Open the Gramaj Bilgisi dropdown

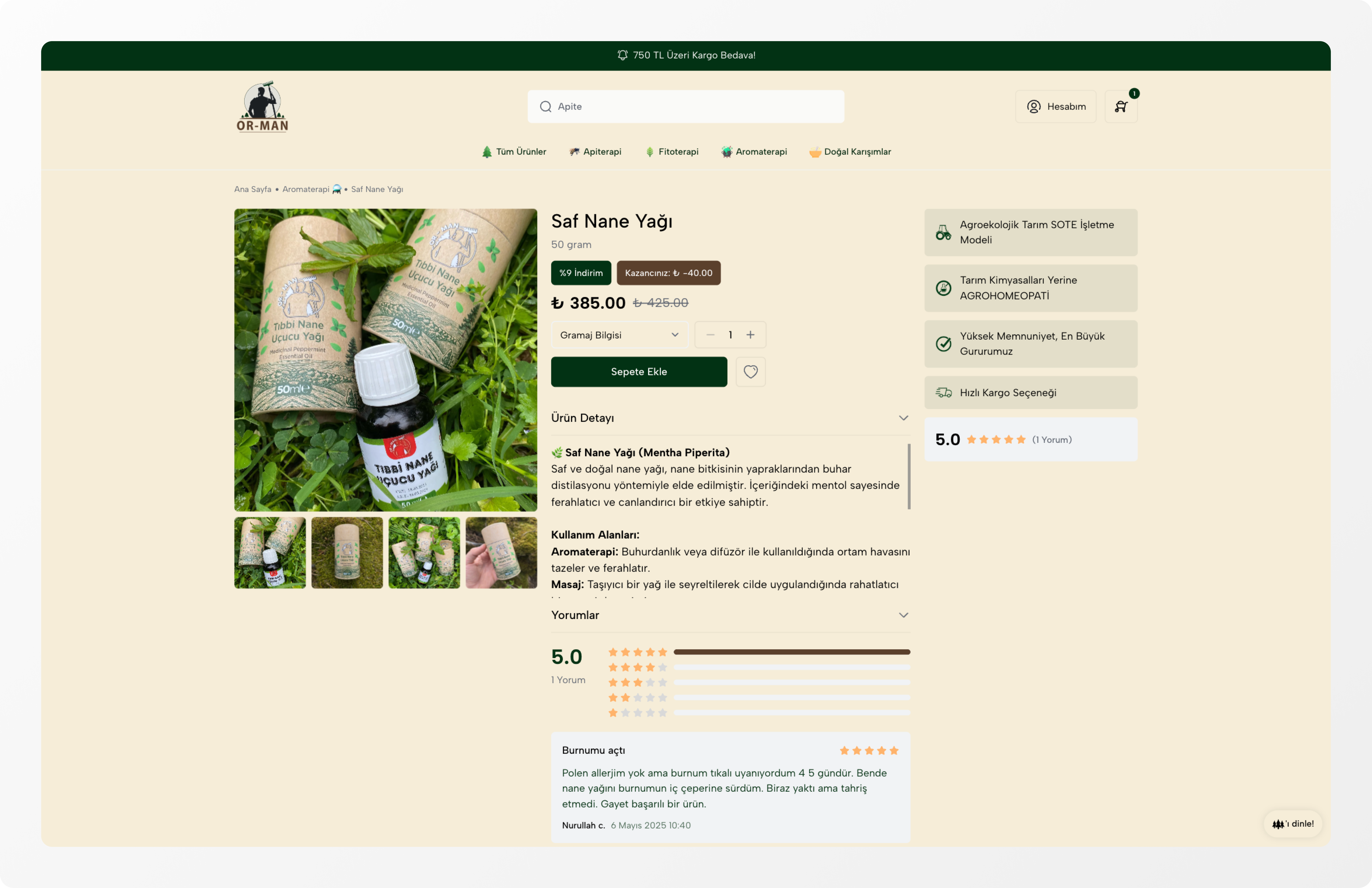(619, 335)
